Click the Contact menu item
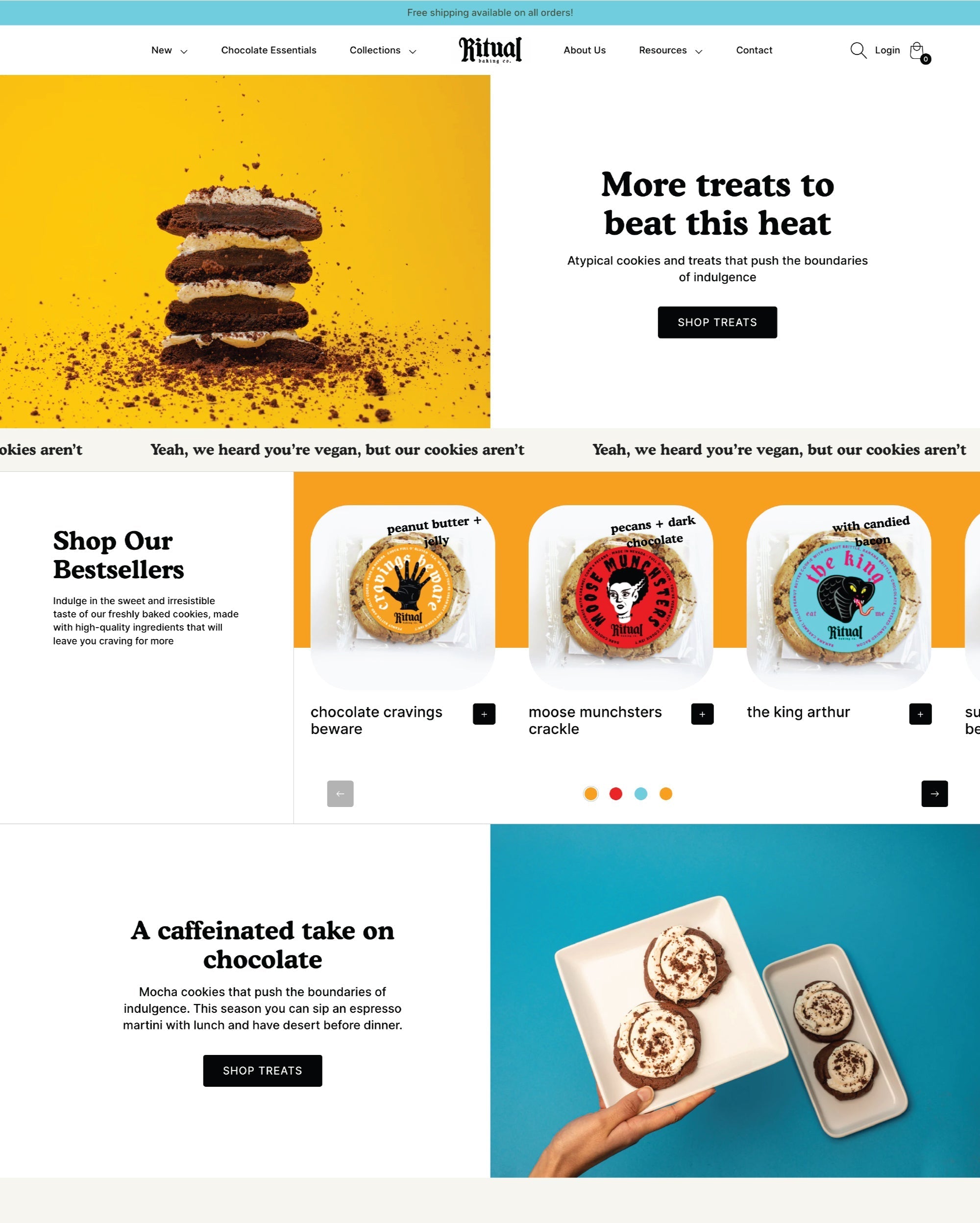980x1223 pixels. [754, 49]
